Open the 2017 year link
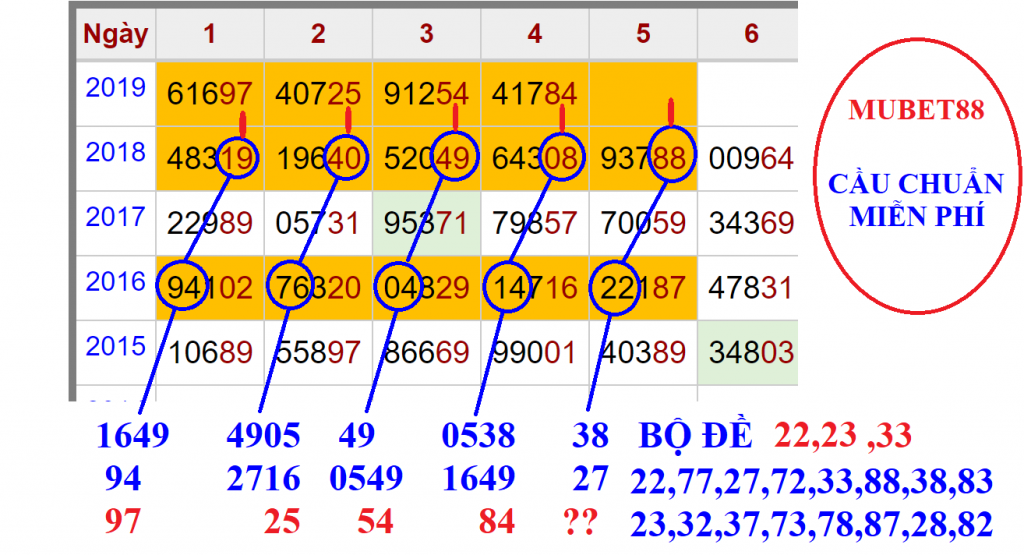Screen dimensions: 1024x555 [115, 217]
